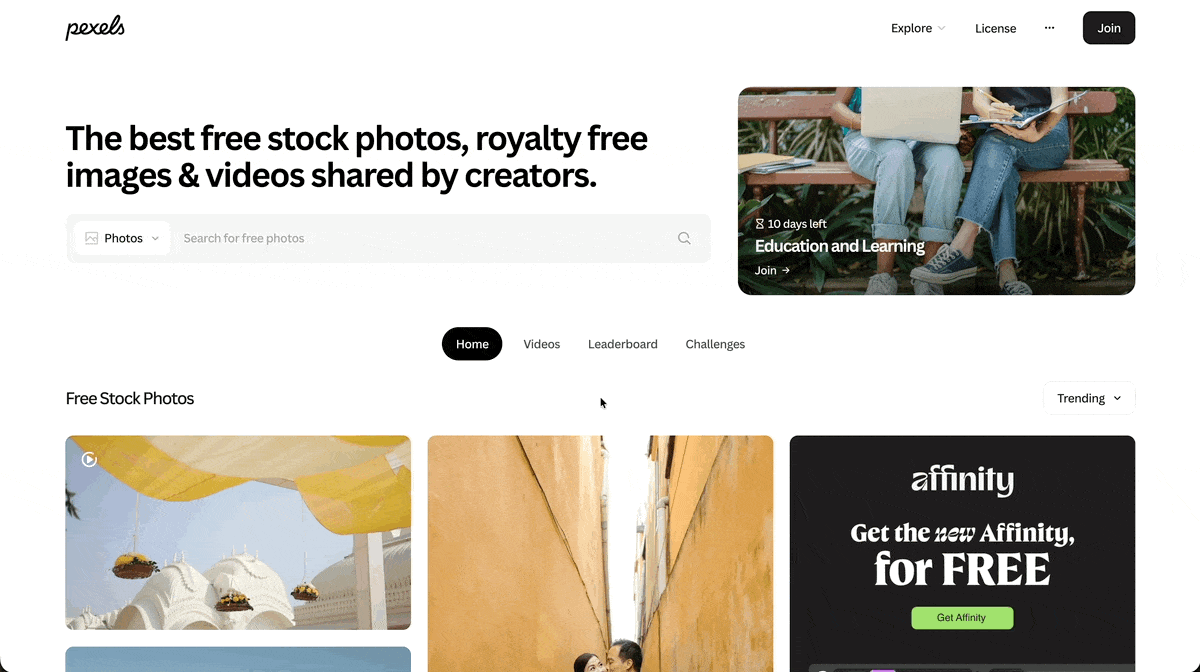Image resolution: width=1200 pixels, height=672 pixels.
Task: Open the Photos search type dropdown
Action: [122, 238]
